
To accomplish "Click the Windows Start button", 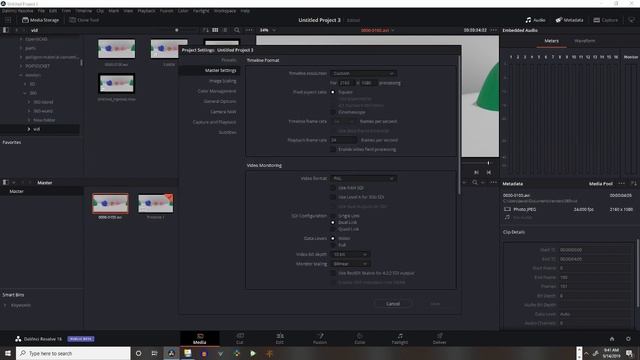I will click(8, 353).
